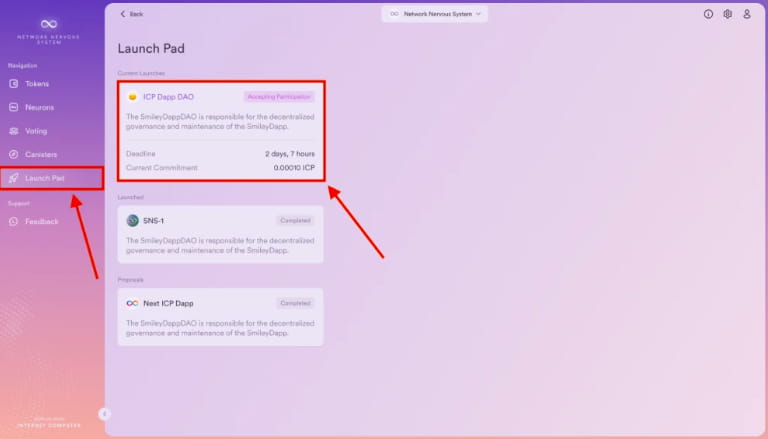Image resolution: width=768 pixels, height=439 pixels.
Task: Open the account profile icon
Action: (747, 14)
